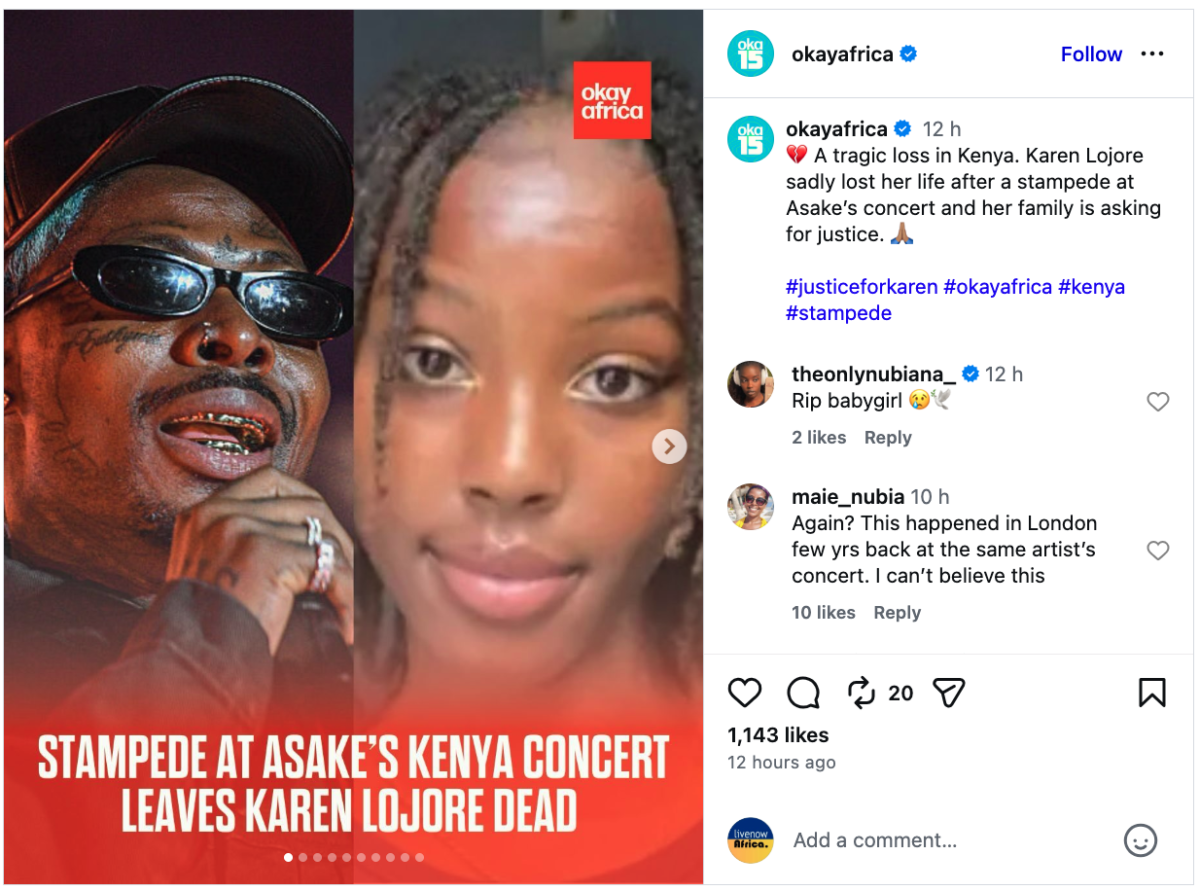
Task: Save post with the bookmark icon
Action: (x=1152, y=692)
